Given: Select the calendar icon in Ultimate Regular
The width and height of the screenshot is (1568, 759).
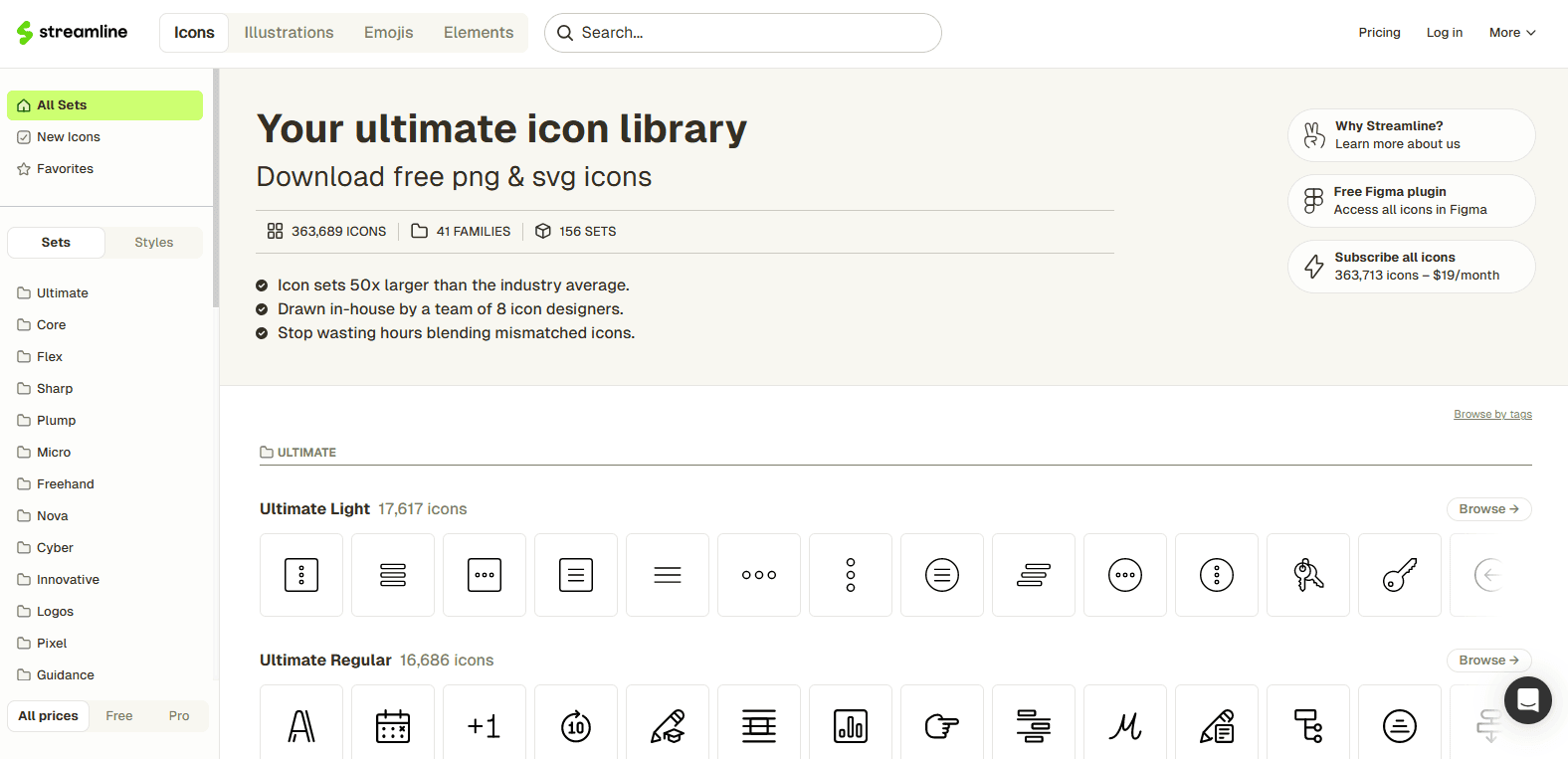Looking at the screenshot, I should 393,726.
